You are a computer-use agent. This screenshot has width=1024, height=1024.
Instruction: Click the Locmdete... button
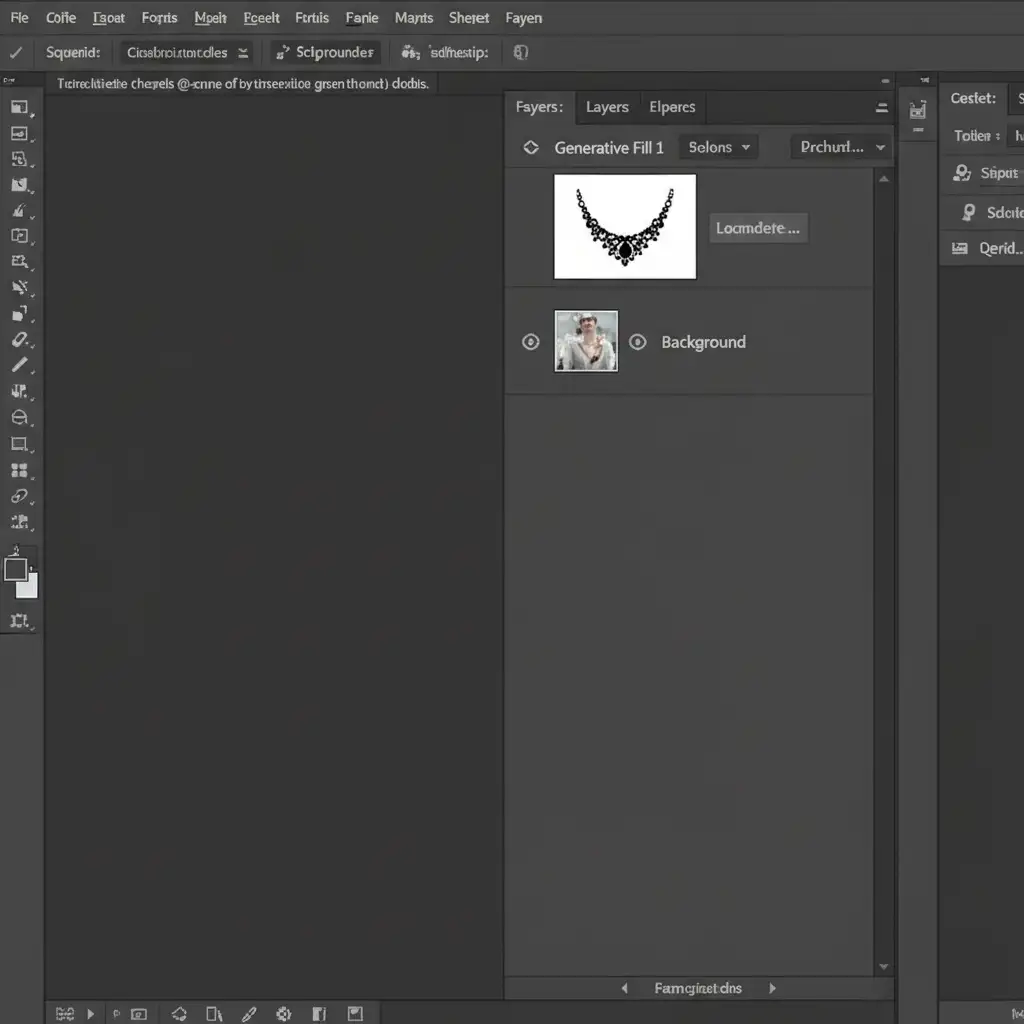click(x=758, y=228)
